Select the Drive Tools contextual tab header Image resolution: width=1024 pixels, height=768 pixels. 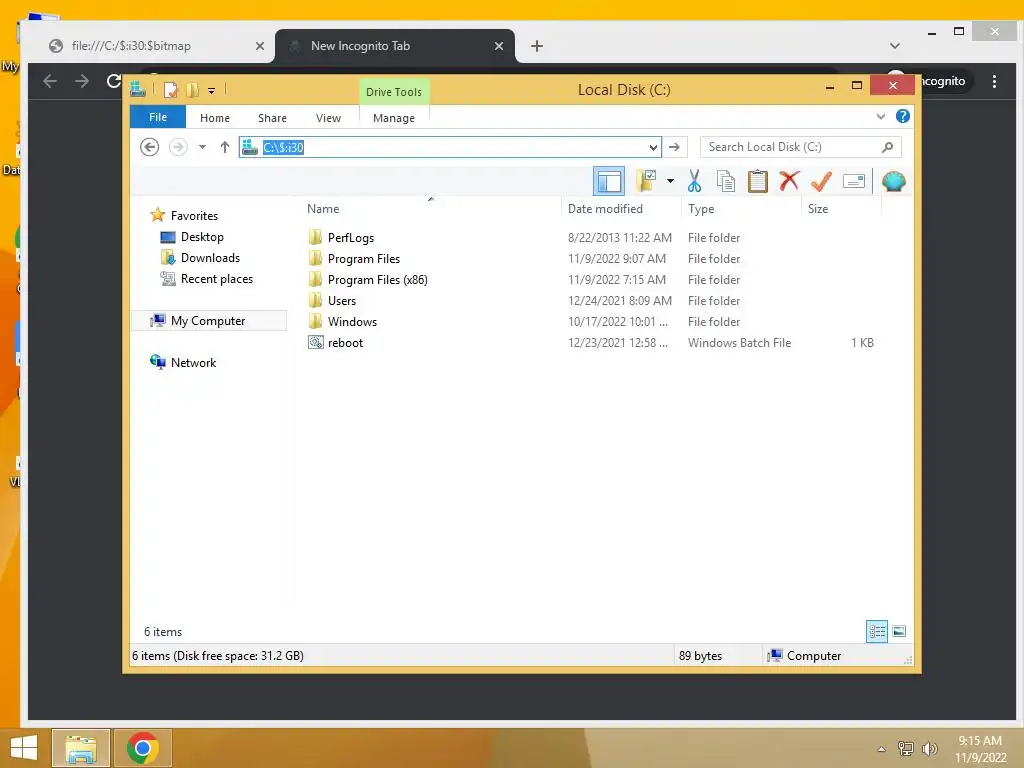[394, 92]
